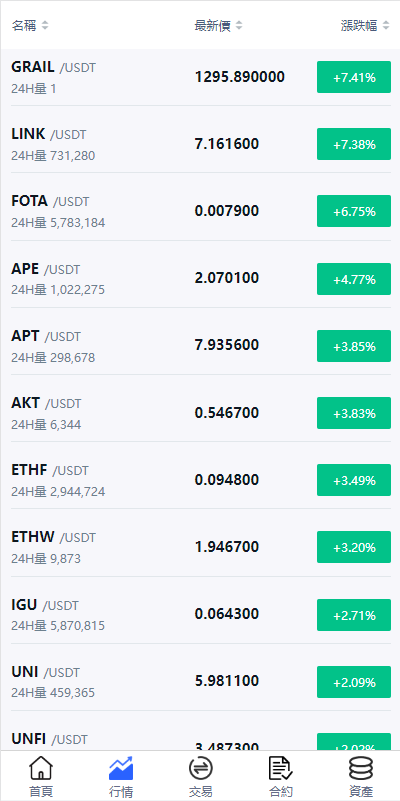The height and width of the screenshot is (801, 400).
Task: Sort the list by 名稱 arrows
Action: pos(45,26)
